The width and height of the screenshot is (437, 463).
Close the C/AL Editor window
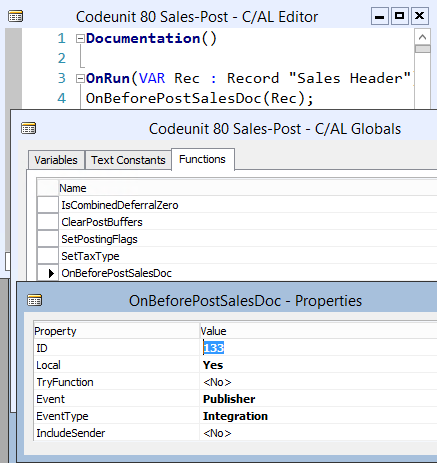420,16
